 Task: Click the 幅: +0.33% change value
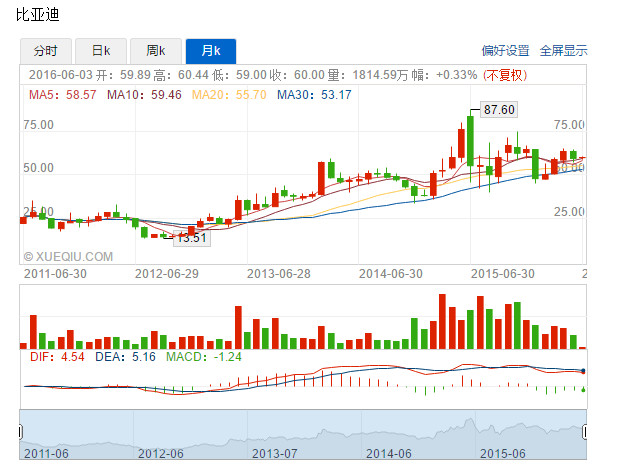pos(445,75)
